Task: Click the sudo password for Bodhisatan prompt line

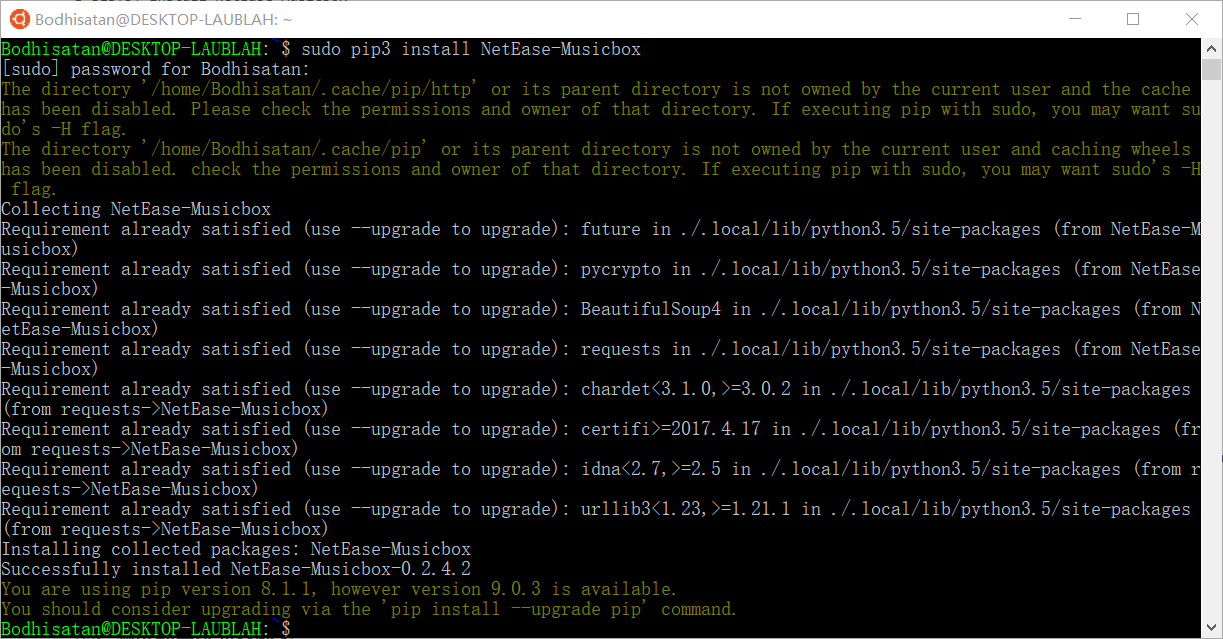Action: pos(155,68)
